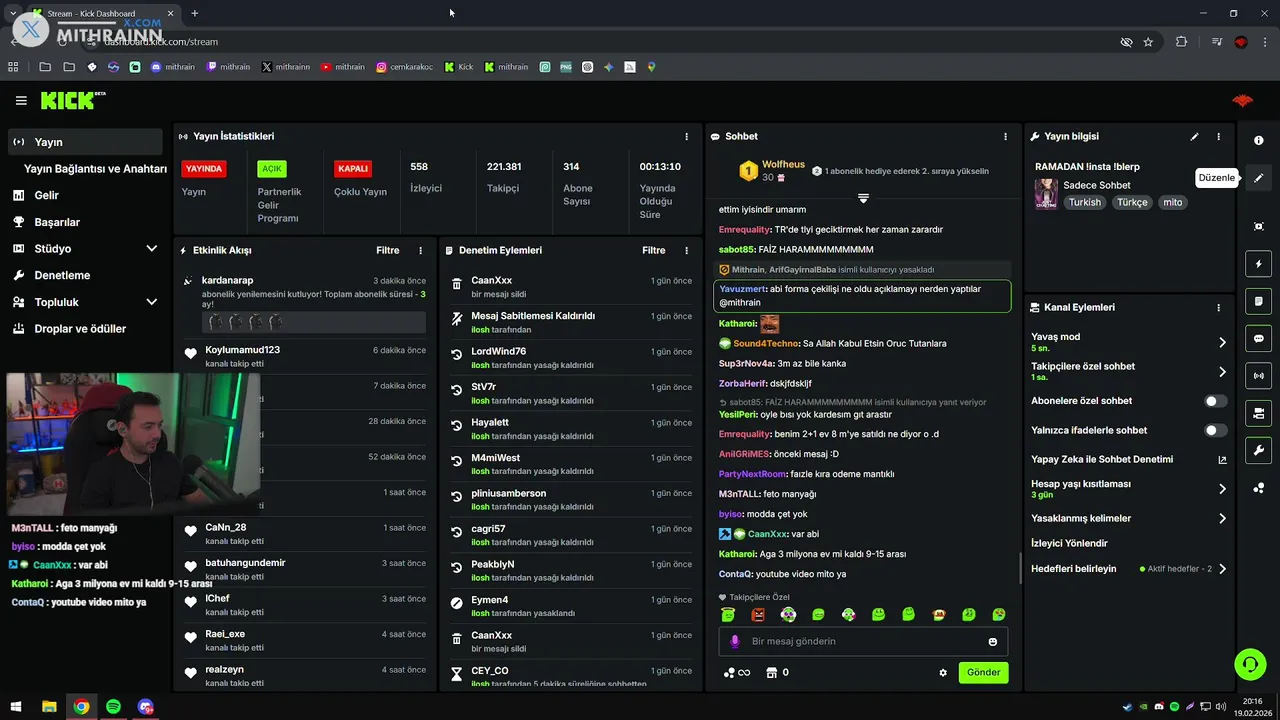Viewport: 1280px width, 720px height.
Task: Open the green headset support button
Action: (x=1250, y=664)
